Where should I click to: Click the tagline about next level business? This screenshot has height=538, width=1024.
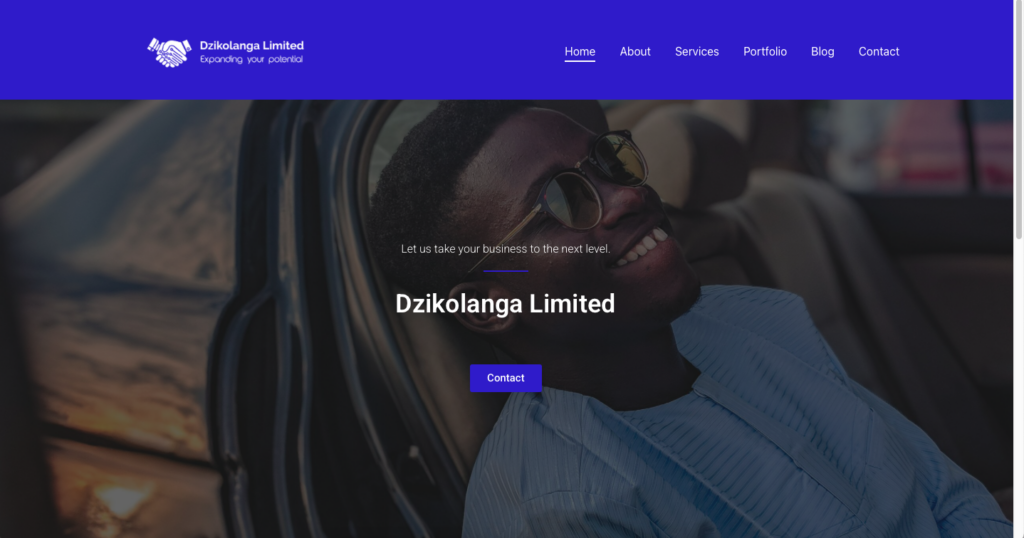505,249
